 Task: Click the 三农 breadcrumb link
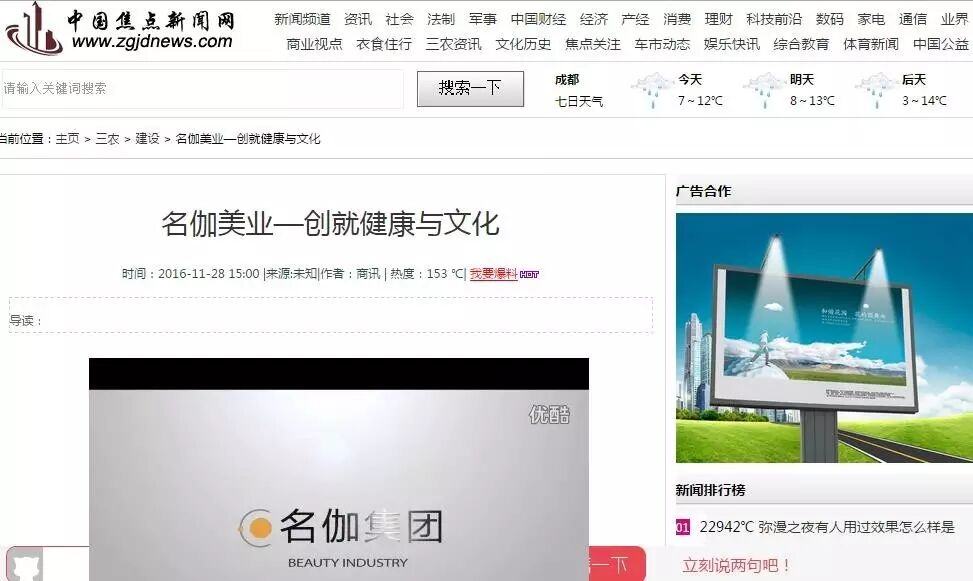(x=107, y=139)
